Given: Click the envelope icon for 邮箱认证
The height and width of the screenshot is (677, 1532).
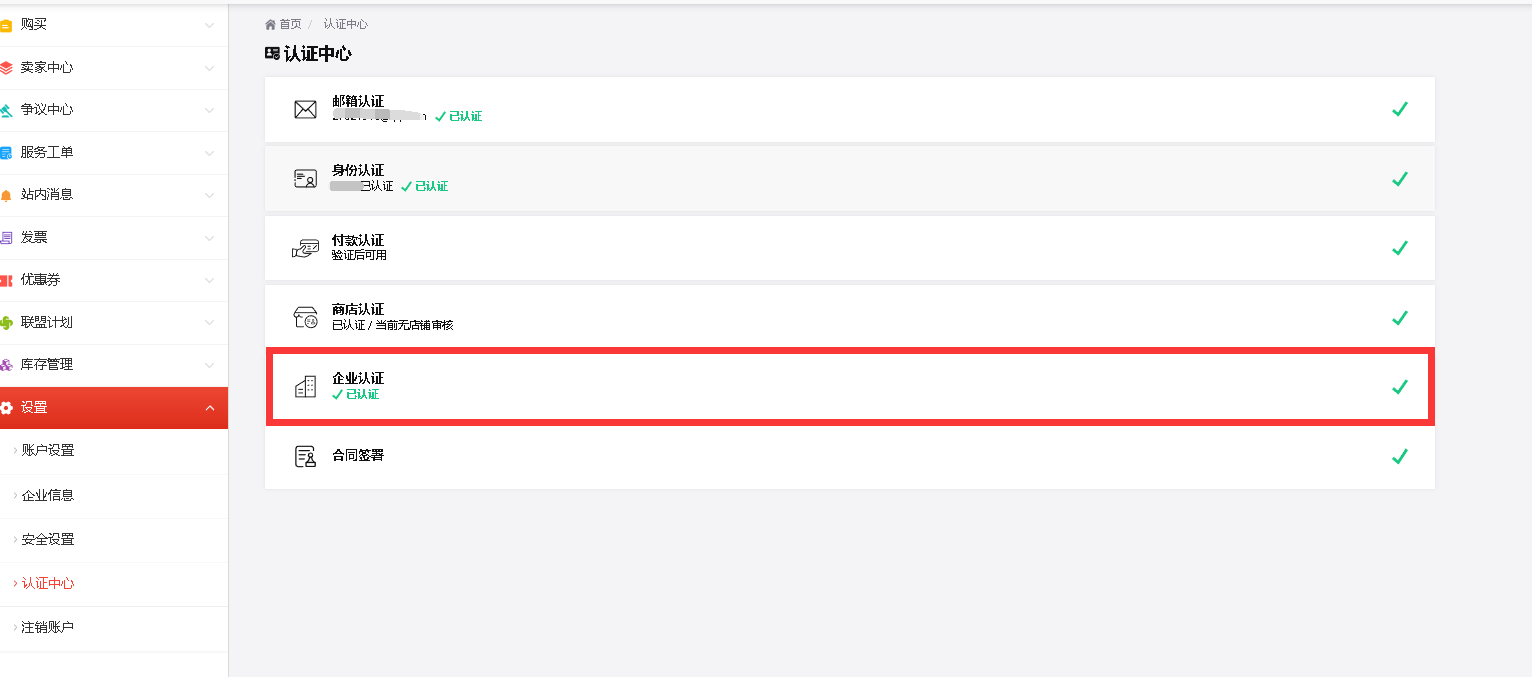Looking at the screenshot, I should click(305, 110).
